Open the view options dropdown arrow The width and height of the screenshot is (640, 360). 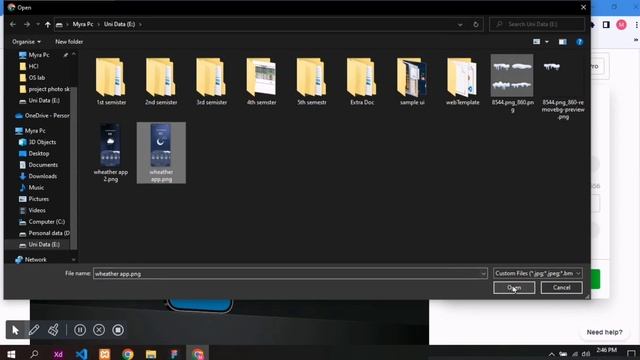click(547, 42)
